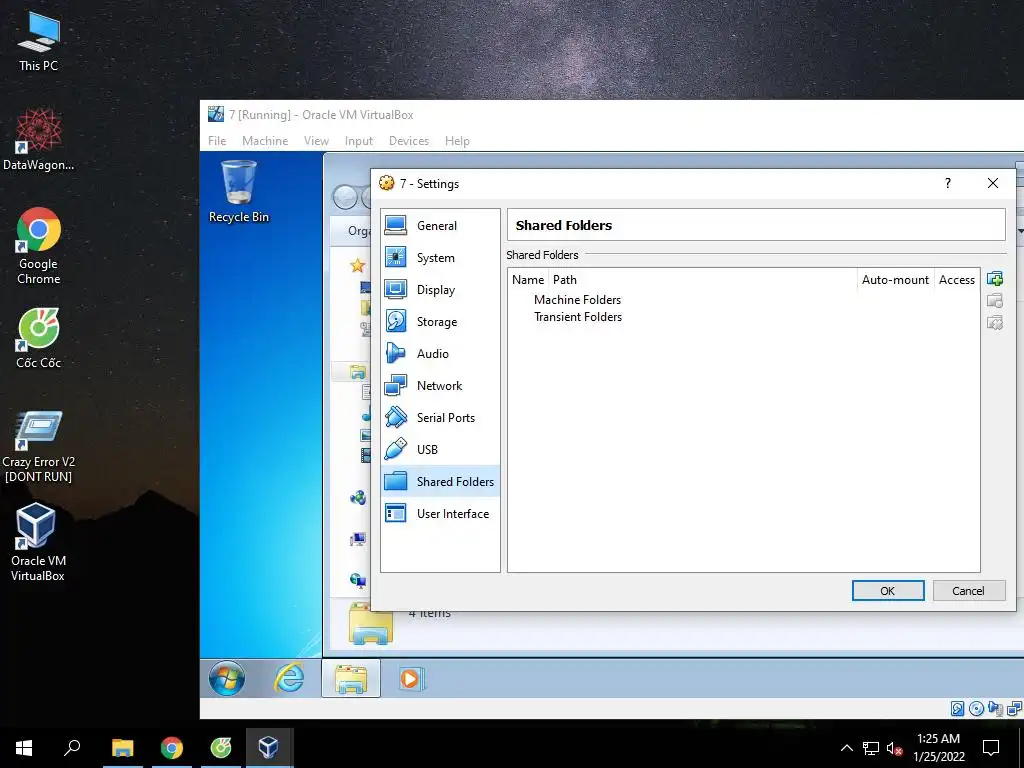This screenshot has width=1024, height=768.
Task: Click the Add shared folder icon
Action: (995, 279)
